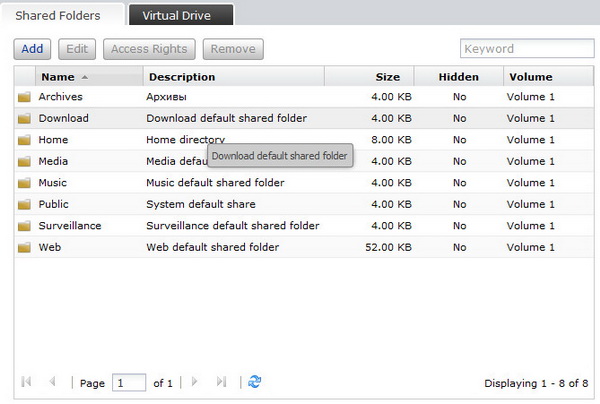Go to the last page arrow
This screenshot has height=404, width=600.
point(222,382)
